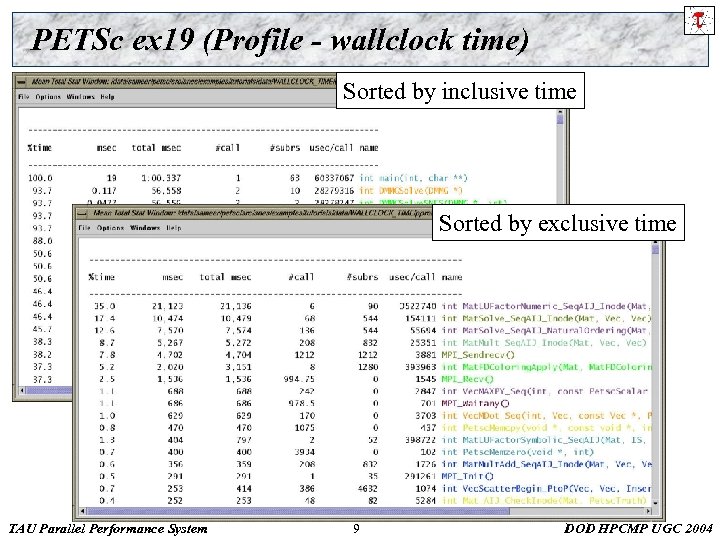Viewport: 720px width, 540px height.
Task: Select 'MatFDColoringApply' function name
Action: (x=509, y=367)
